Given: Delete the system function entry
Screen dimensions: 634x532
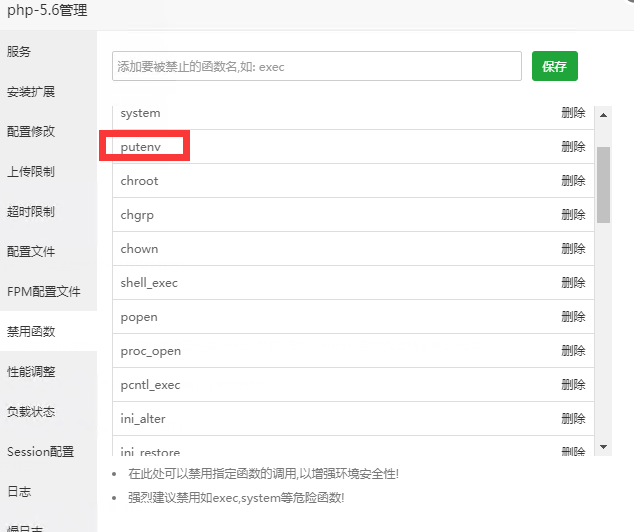Looking at the screenshot, I should pos(573,113).
